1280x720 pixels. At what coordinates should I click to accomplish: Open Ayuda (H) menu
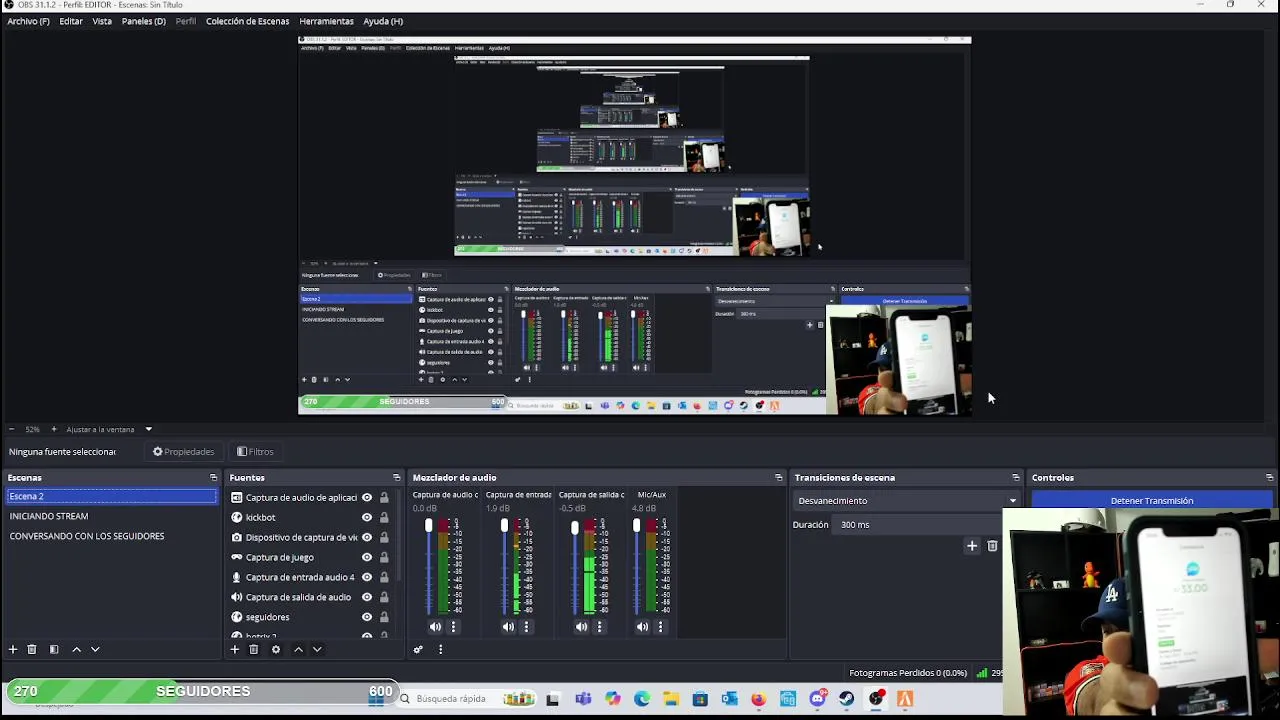click(383, 21)
